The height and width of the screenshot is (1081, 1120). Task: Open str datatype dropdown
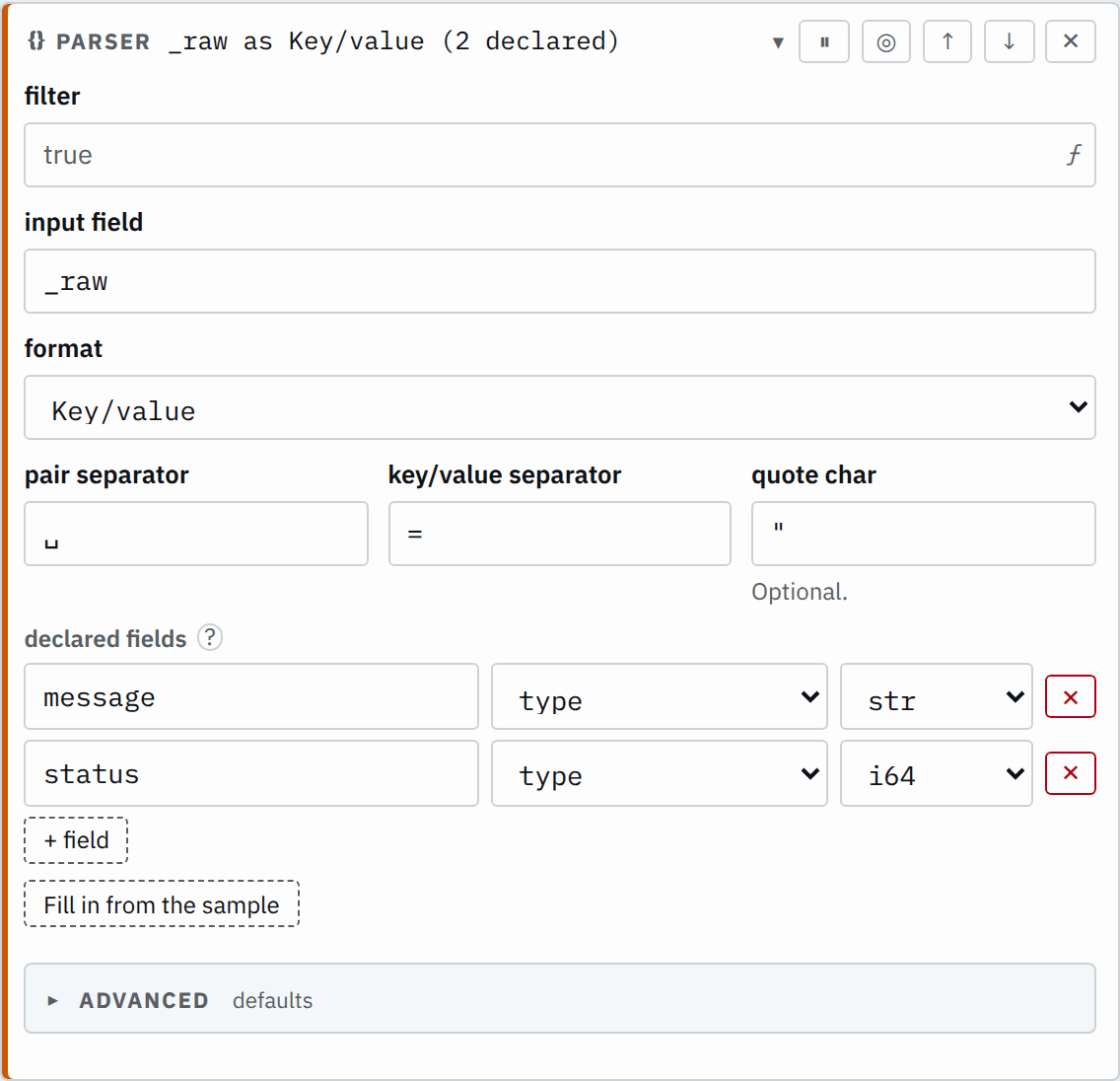point(936,696)
